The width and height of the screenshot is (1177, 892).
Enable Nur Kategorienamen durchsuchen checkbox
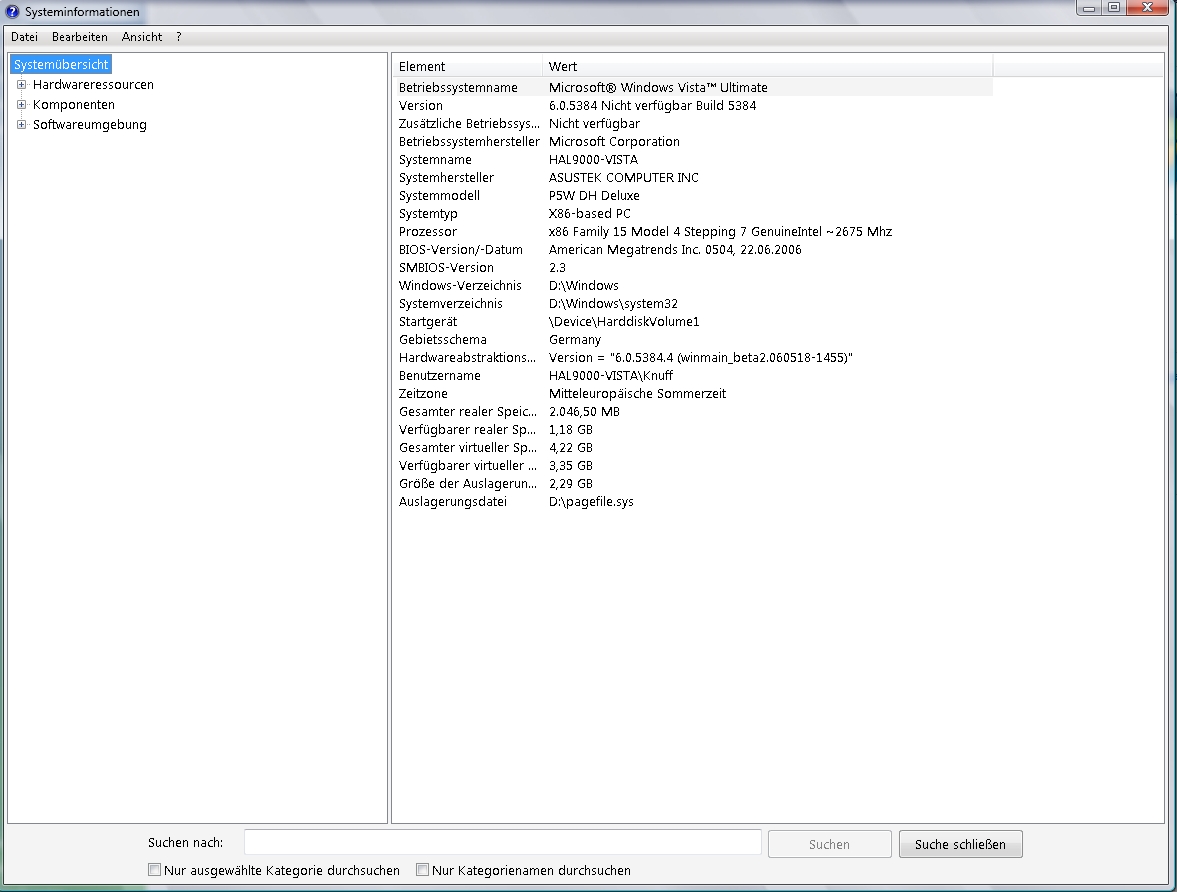[x=423, y=869]
